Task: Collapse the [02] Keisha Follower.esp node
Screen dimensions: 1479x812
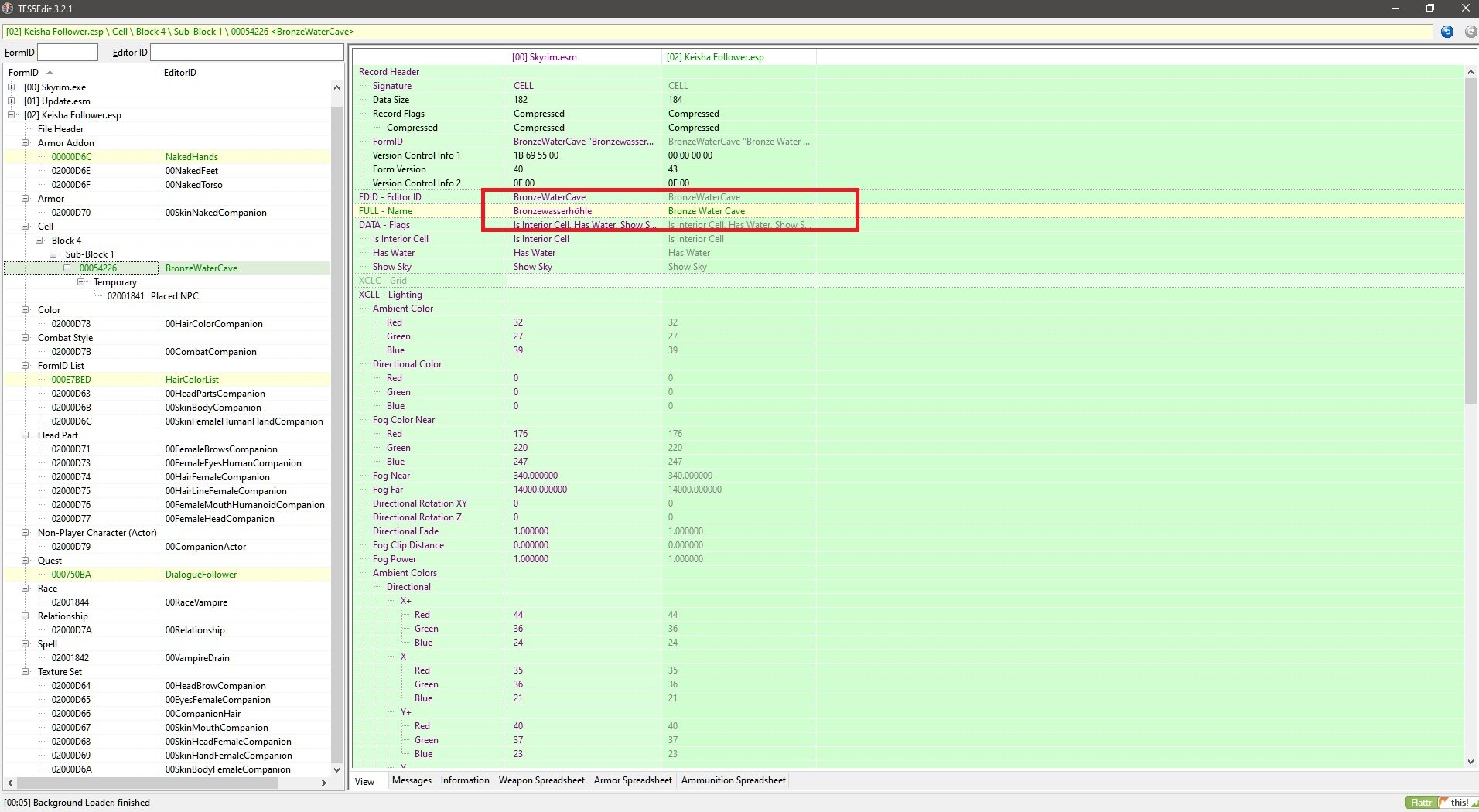Action: click(12, 115)
